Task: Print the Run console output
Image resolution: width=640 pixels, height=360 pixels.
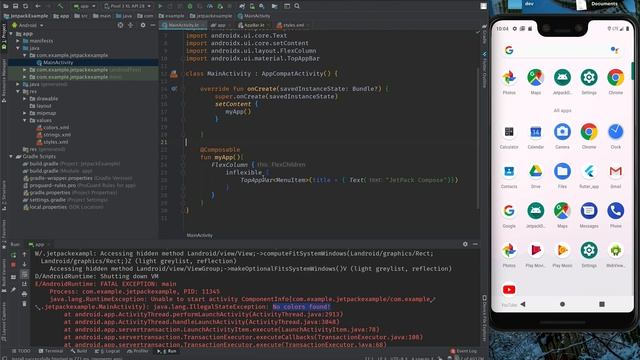Action: tap(24, 294)
